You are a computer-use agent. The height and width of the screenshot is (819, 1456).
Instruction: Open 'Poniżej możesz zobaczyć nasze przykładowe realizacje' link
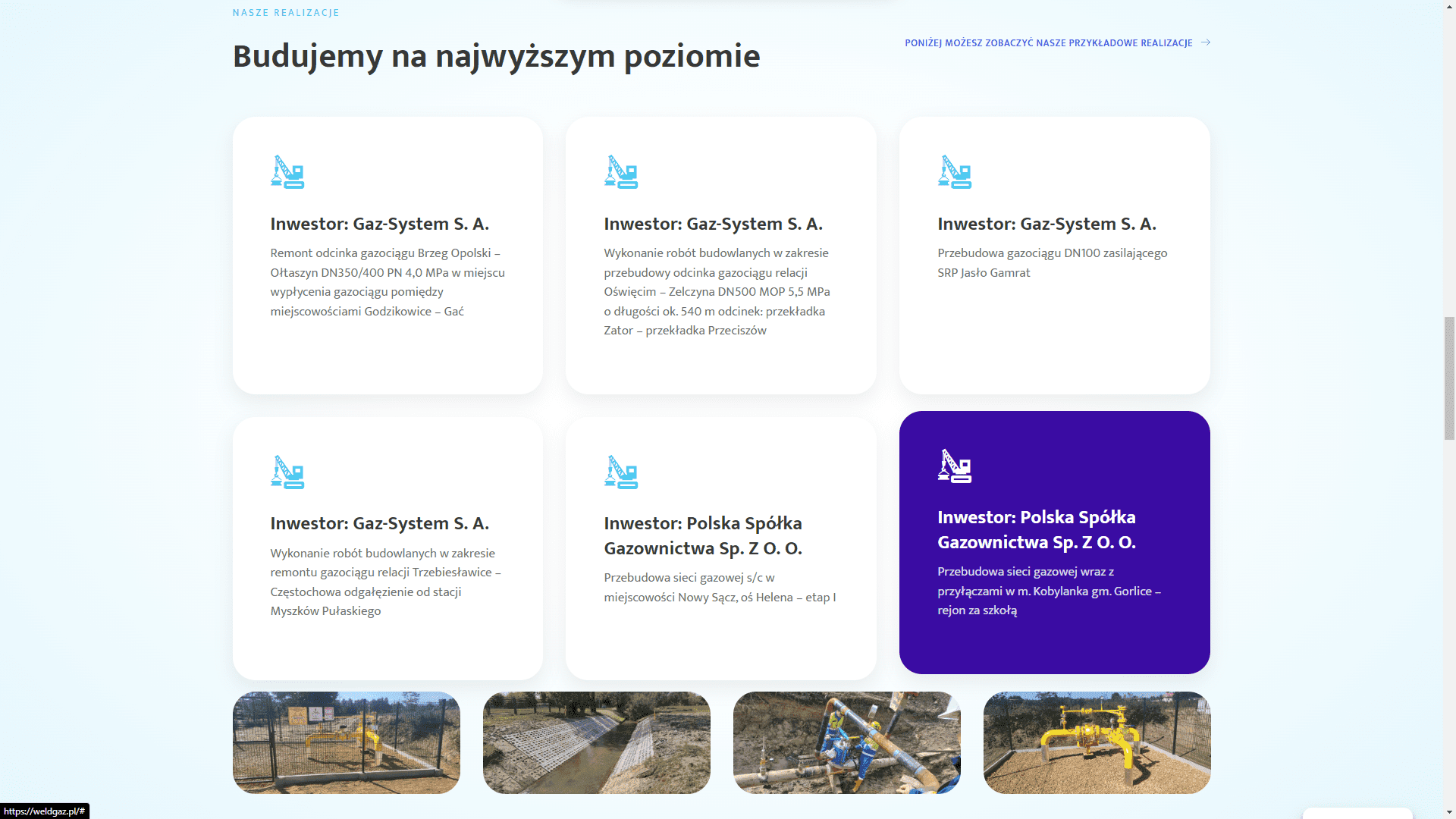coord(1048,43)
